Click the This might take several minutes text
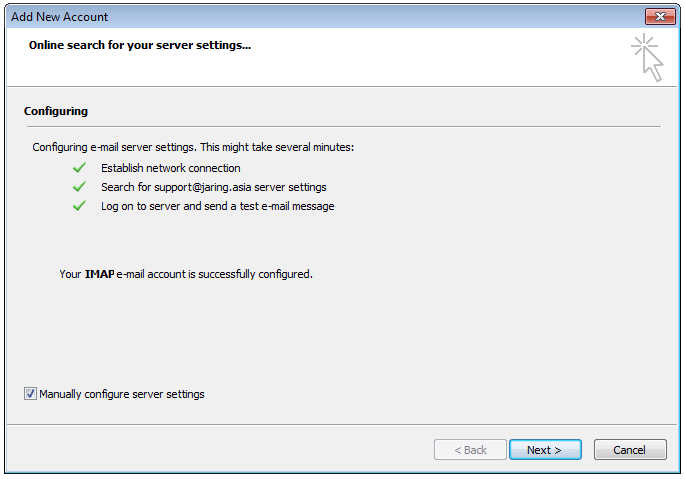This screenshot has width=685, height=479. (277, 147)
